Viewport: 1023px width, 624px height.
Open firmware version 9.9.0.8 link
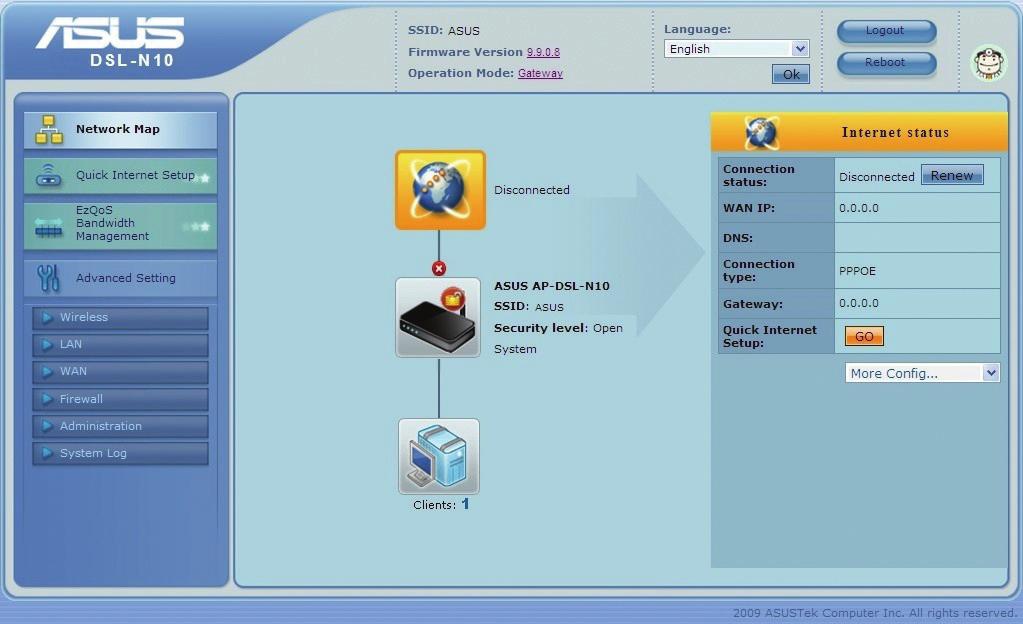543,52
